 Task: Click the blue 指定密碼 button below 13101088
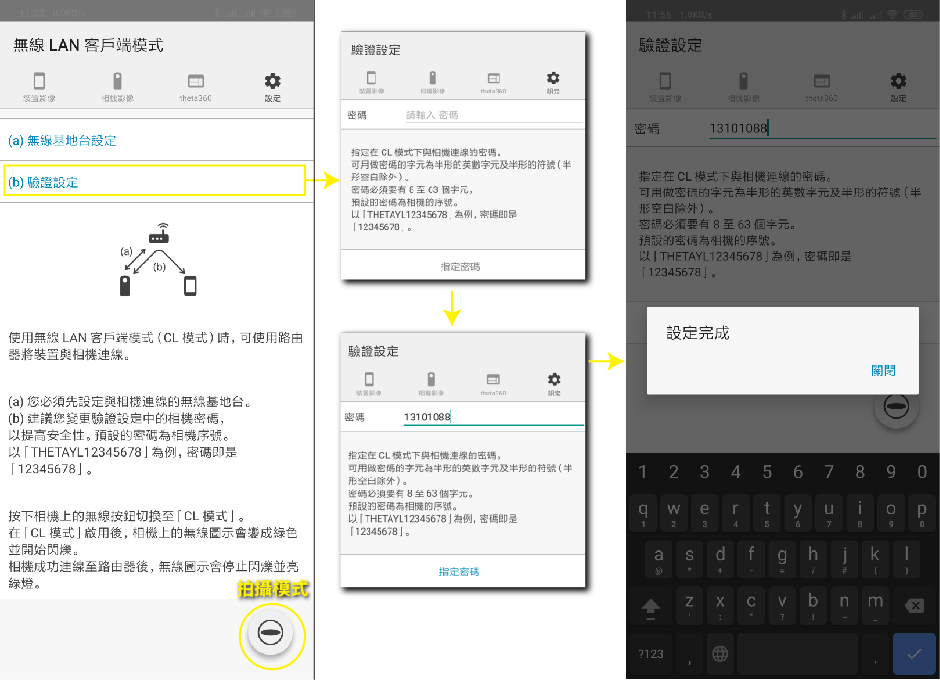[x=460, y=571]
